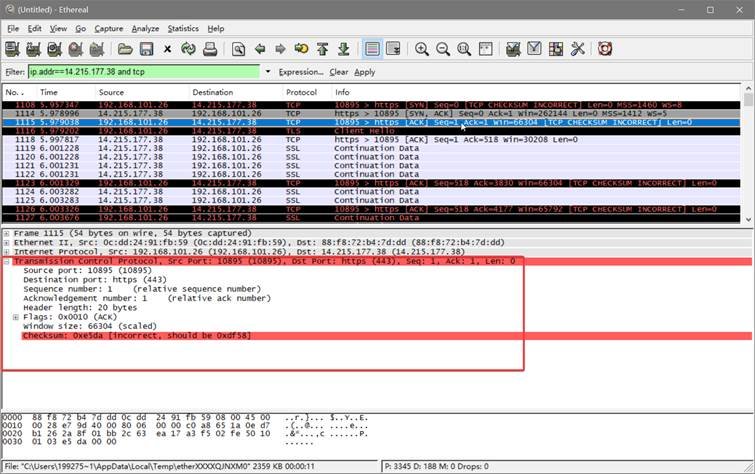Open coloring rules toolbar icon
The width and height of the screenshot is (755, 474).
(556, 49)
